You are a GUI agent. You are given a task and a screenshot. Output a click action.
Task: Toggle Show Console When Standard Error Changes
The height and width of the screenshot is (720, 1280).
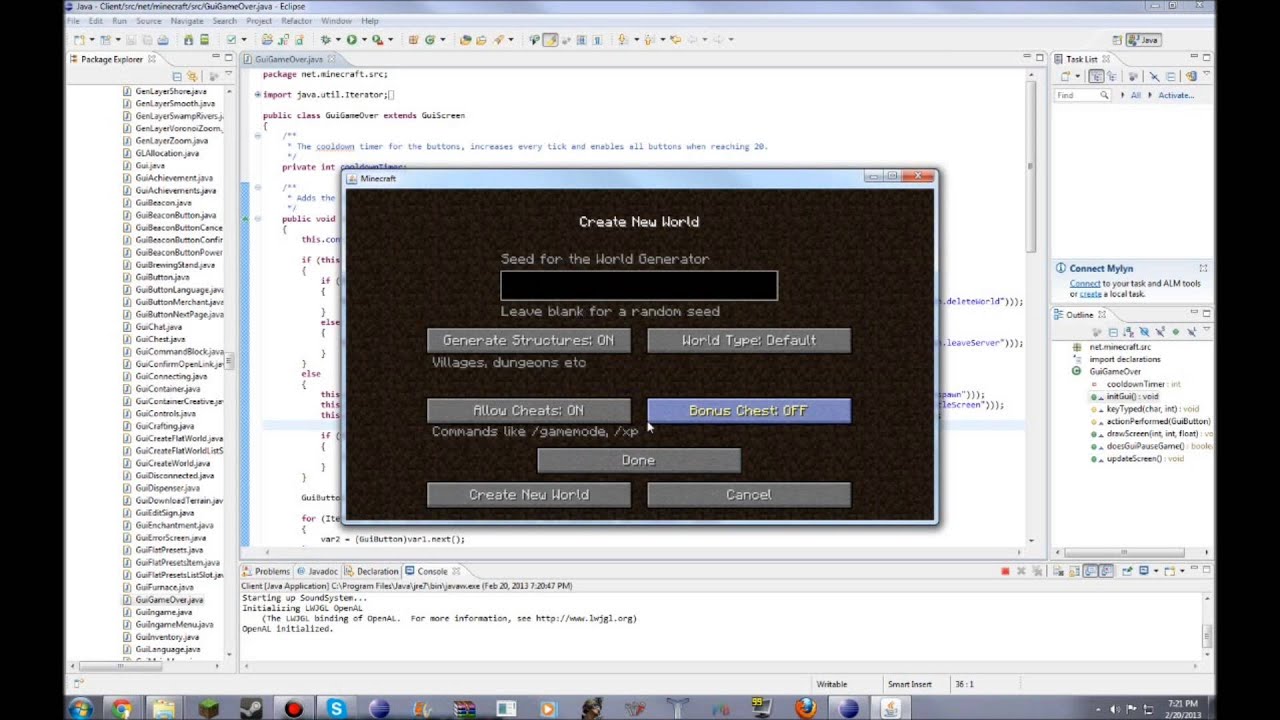1106,571
